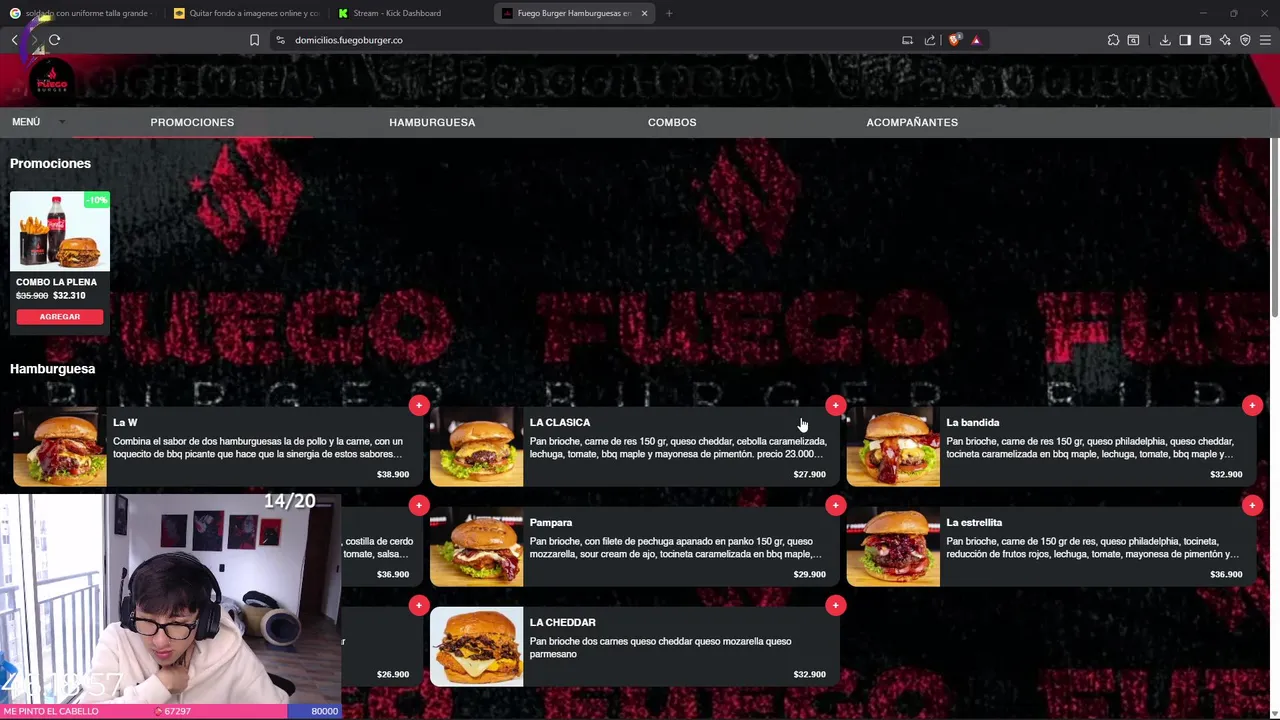
Task: Go back with browser back arrow
Action: tap(14, 40)
